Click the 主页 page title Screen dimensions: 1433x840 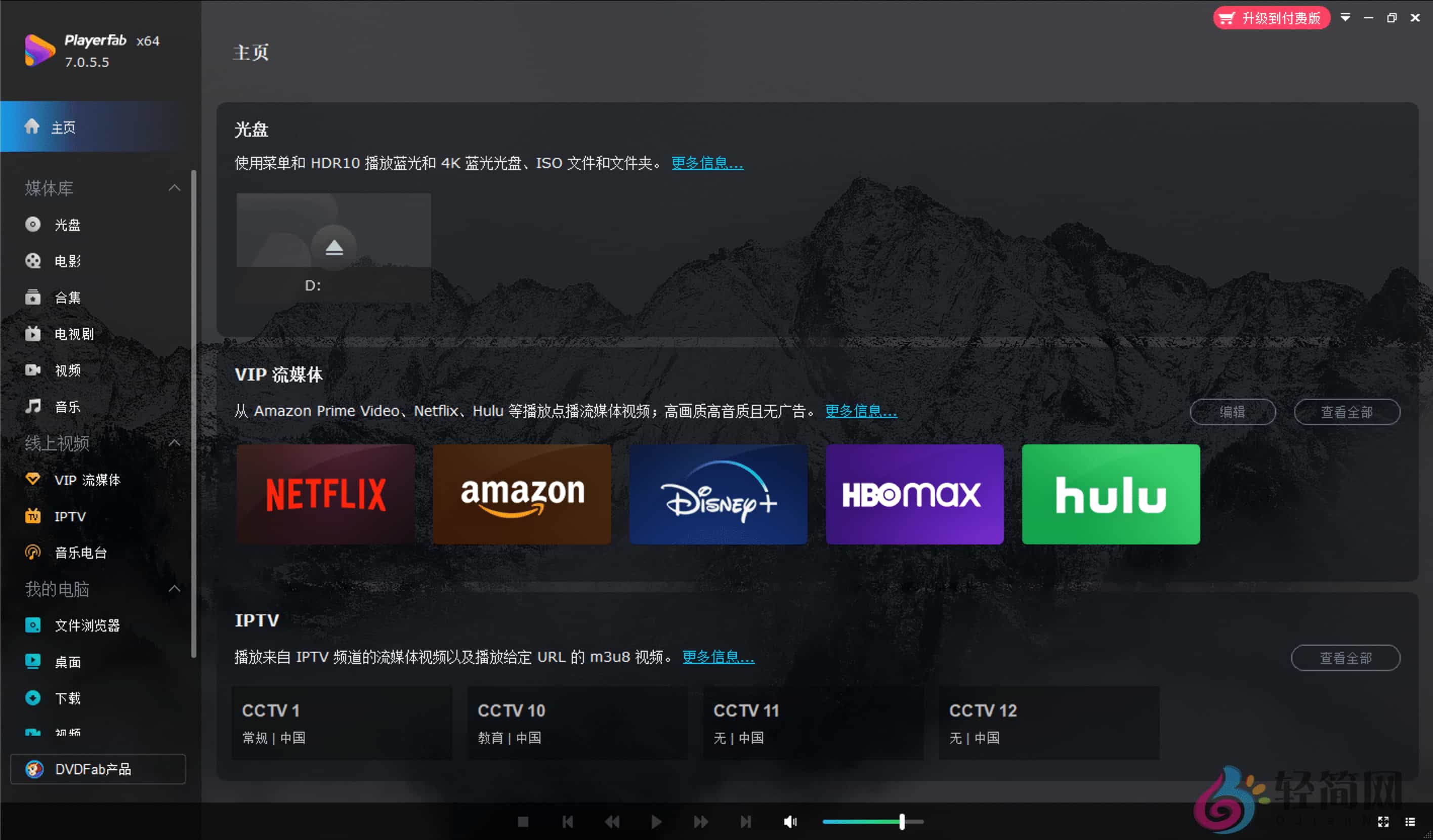coord(251,52)
